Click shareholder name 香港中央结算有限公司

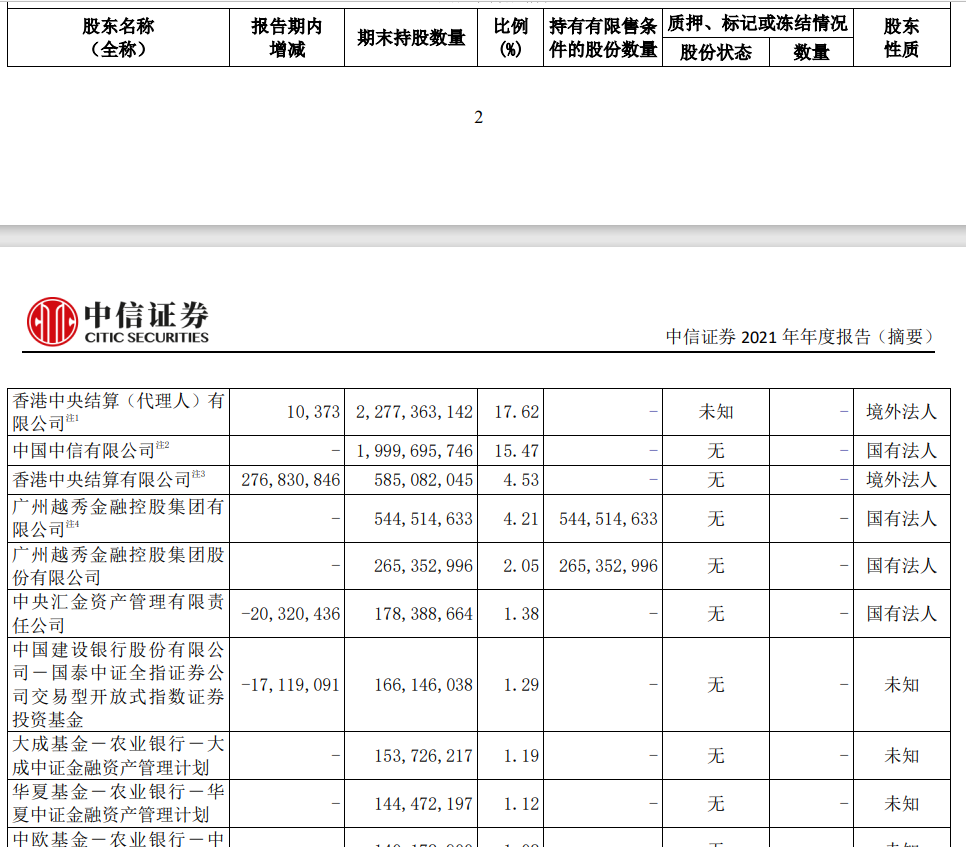[x=108, y=479]
